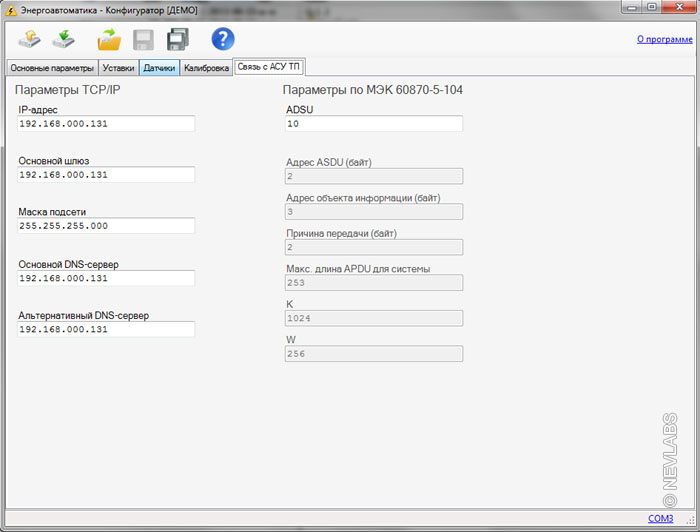The height and width of the screenshot is (532, 700).
Task: Open help with the blue question mark
Action: tap(223, 39)
